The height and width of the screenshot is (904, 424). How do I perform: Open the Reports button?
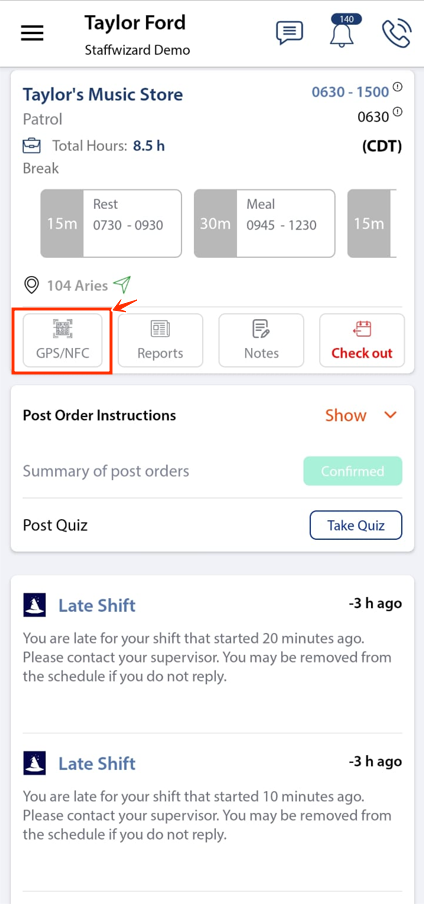160,340
